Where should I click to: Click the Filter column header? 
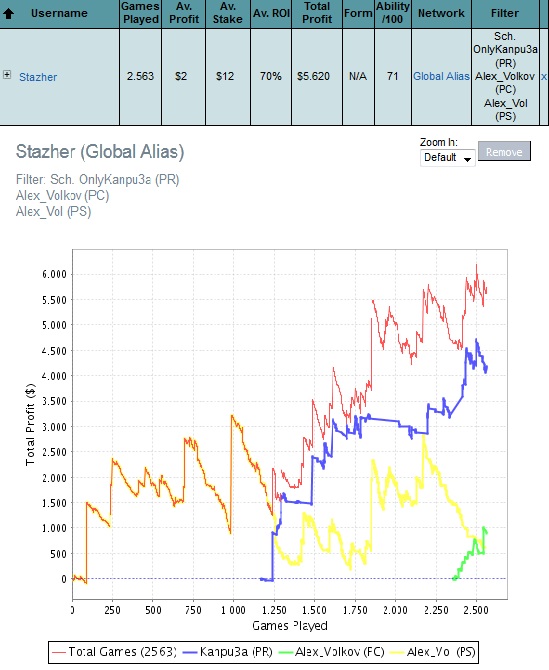tap(505, 14)
